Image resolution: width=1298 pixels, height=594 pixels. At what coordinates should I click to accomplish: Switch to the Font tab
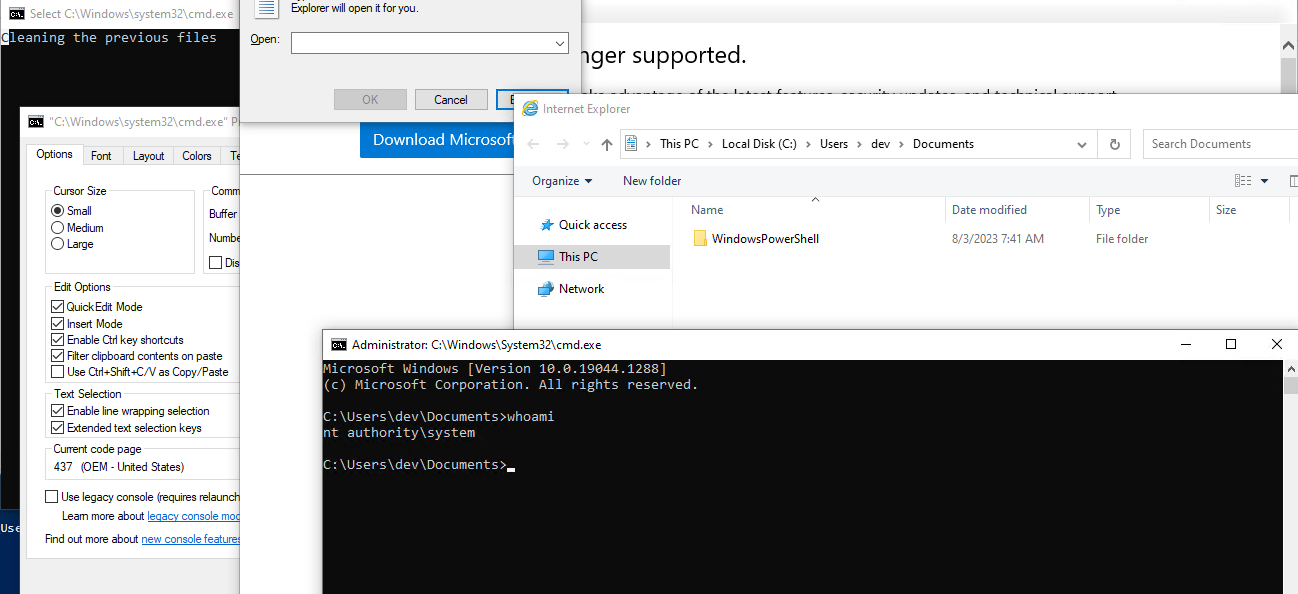tap(101, 156)
